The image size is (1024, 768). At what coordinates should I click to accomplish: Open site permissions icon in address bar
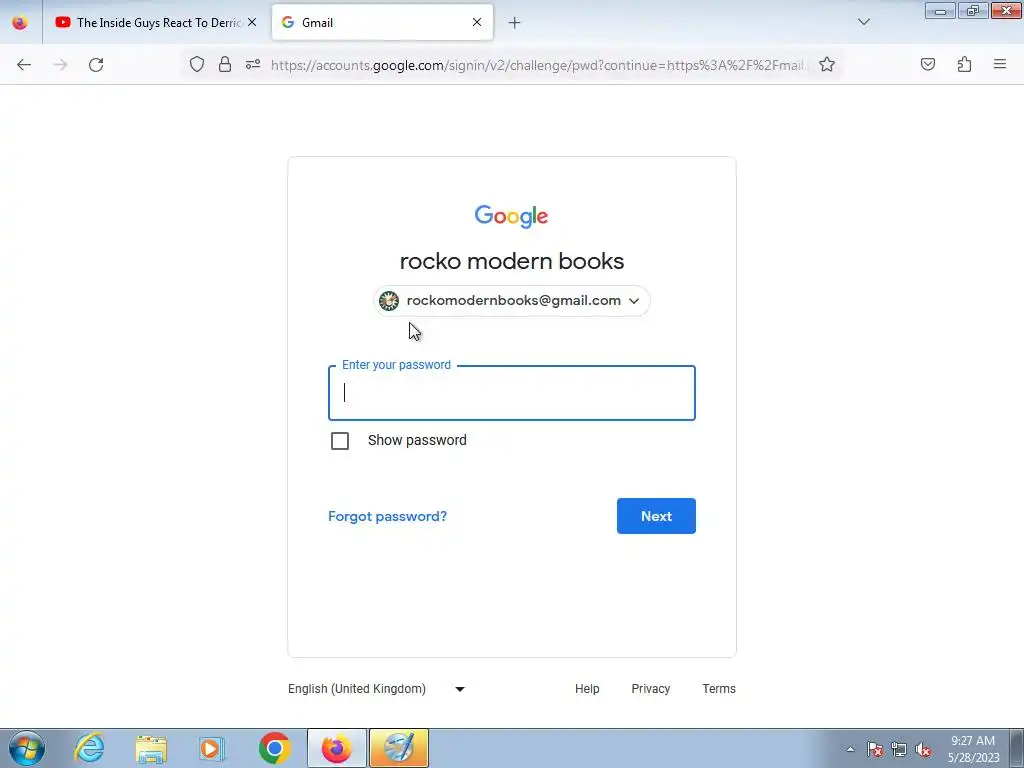point(253,64)
